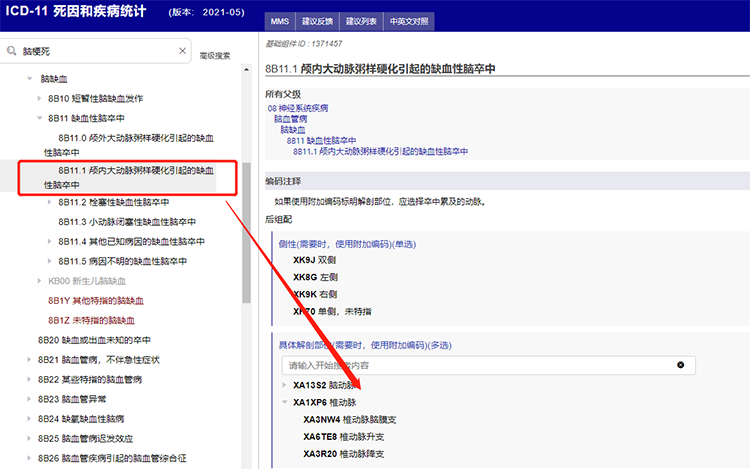Viewport: 750px width, 469px height.
Task: Expand 8B26 脑血管综合征 node
Action: 29,458
